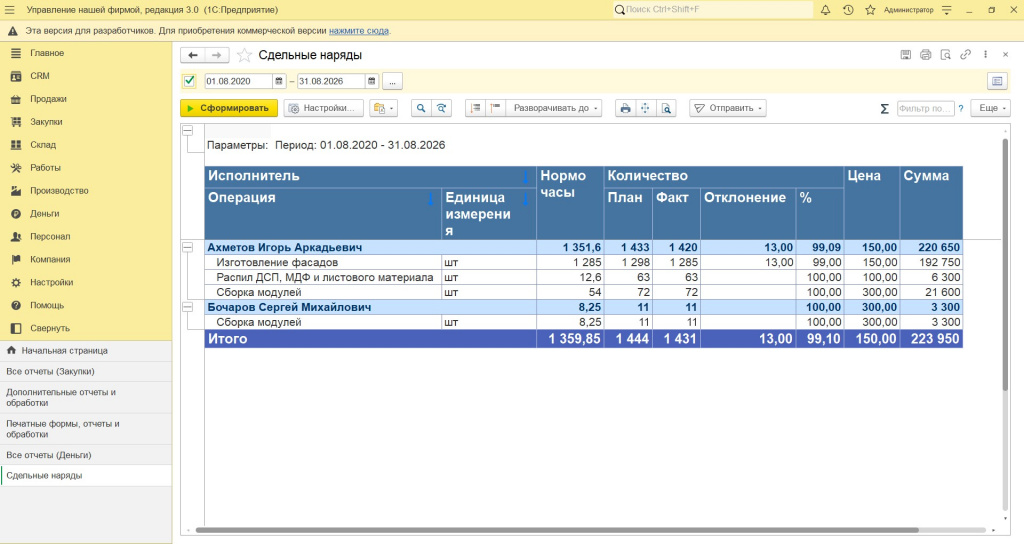
Task: Open the find magnifier icon in report toolbar
Action: (421, 108)
